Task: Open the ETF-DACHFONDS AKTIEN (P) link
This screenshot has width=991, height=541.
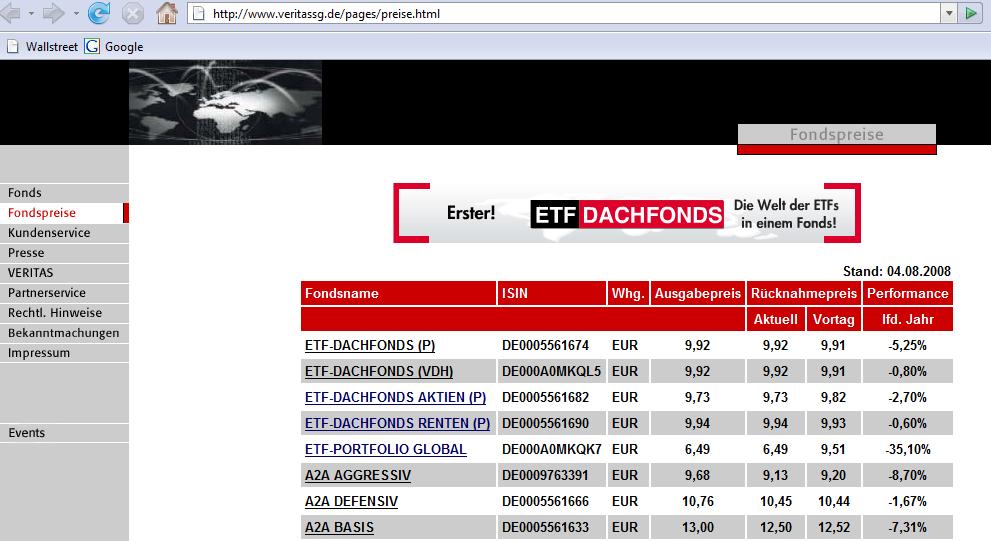Action: 395,398
